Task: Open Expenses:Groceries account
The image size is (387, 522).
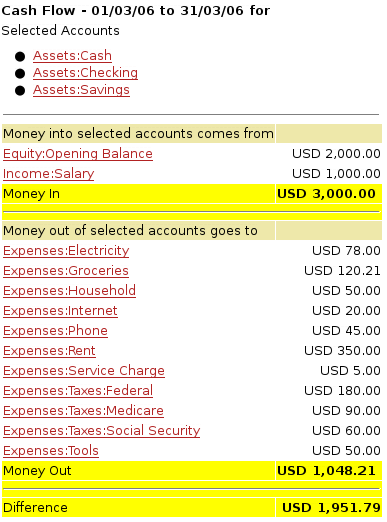Action: coord(66,271)
